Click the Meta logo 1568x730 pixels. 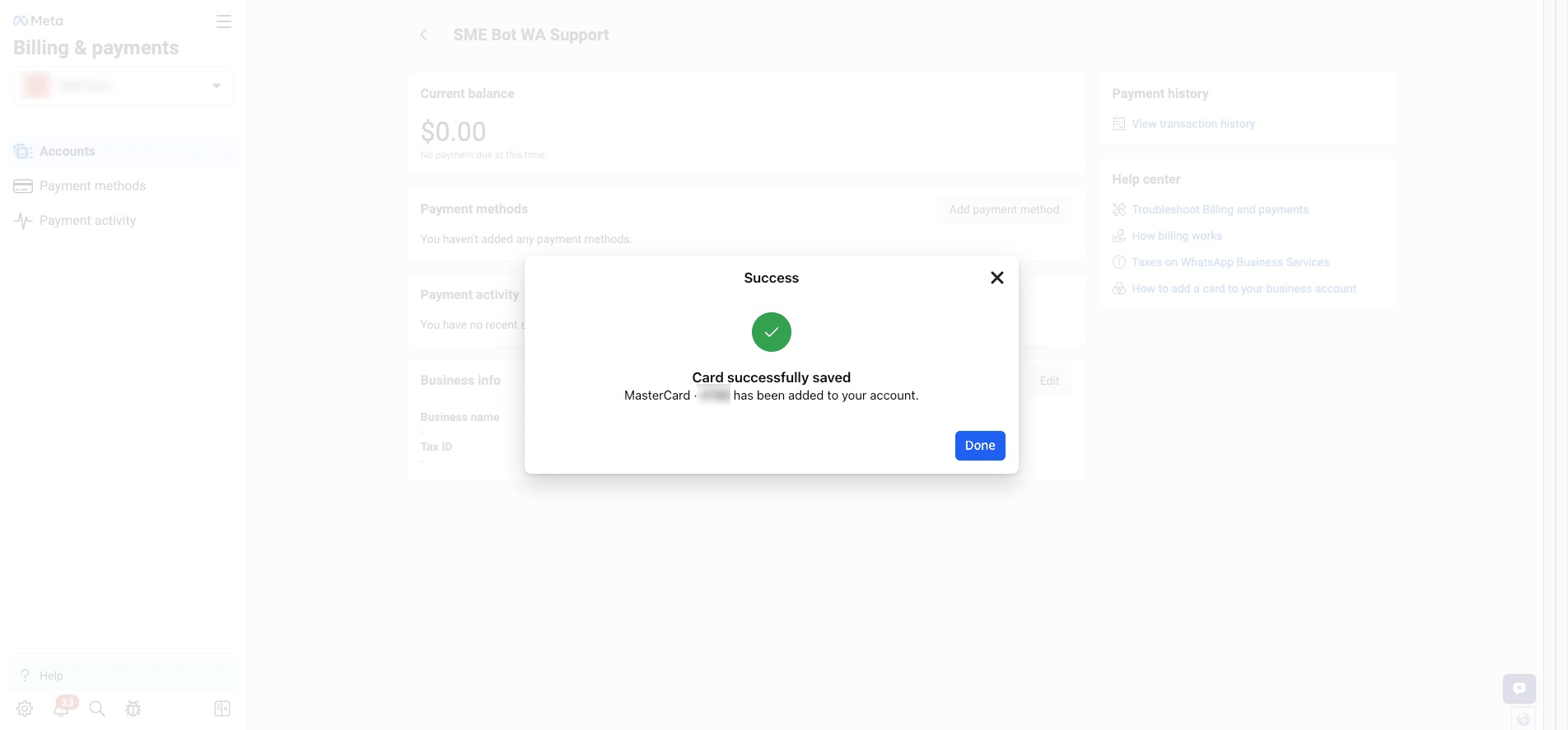click(x=38, y=21)
